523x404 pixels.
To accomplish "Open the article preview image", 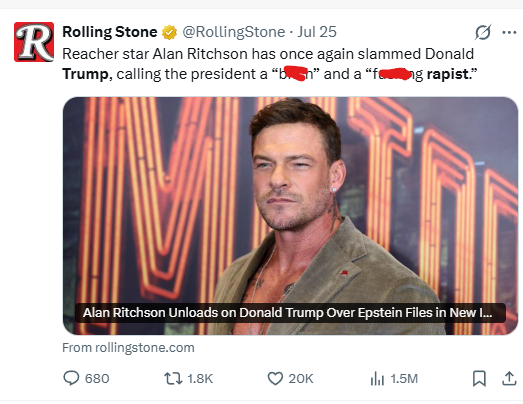I will click(x=290, y=216).
